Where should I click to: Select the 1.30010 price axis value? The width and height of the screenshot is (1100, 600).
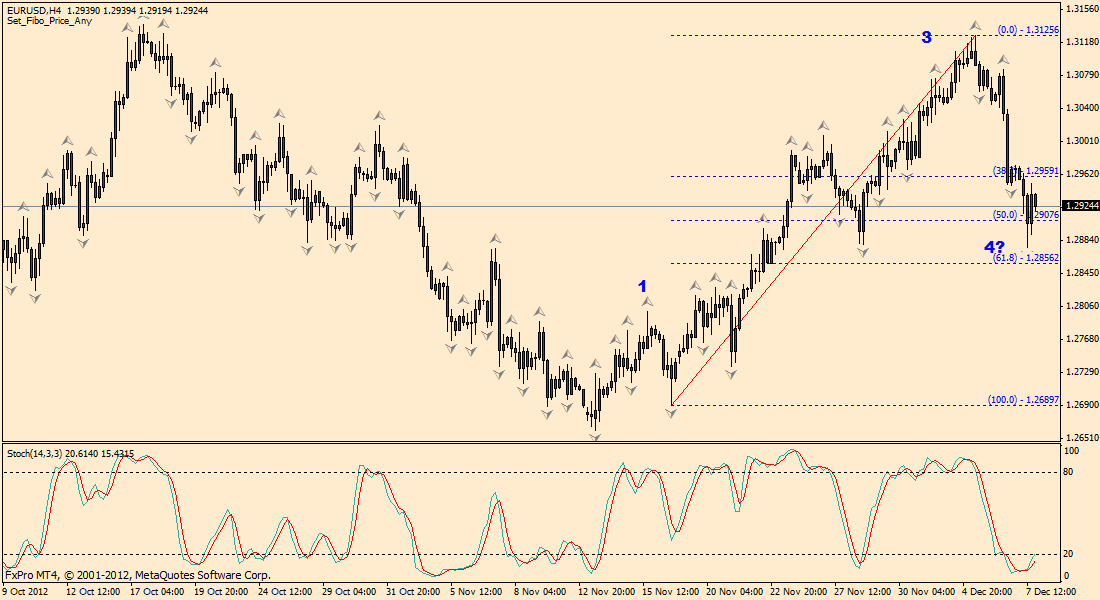click(1082, 140)
